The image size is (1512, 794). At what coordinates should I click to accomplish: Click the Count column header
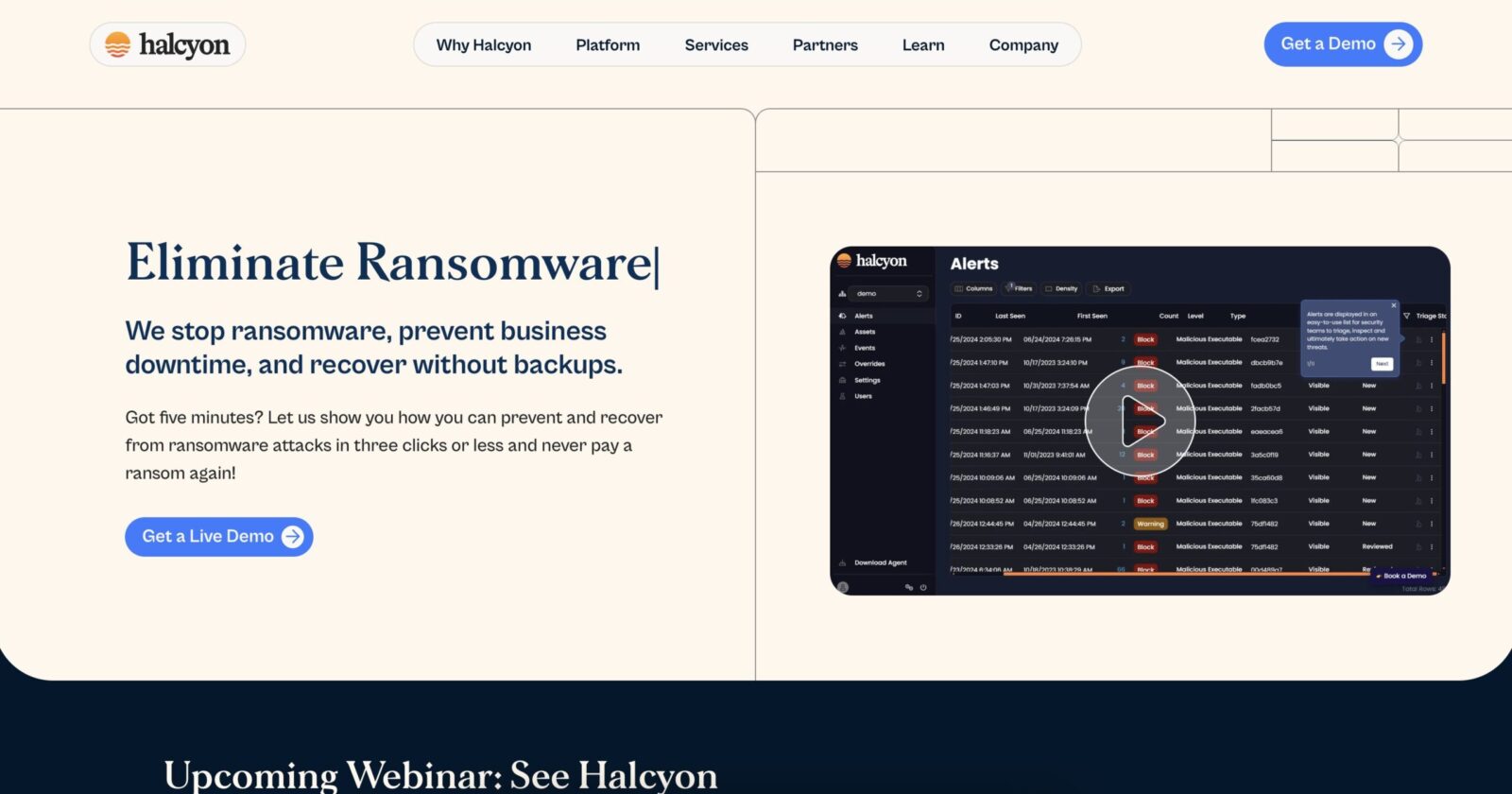(1168, 316)
